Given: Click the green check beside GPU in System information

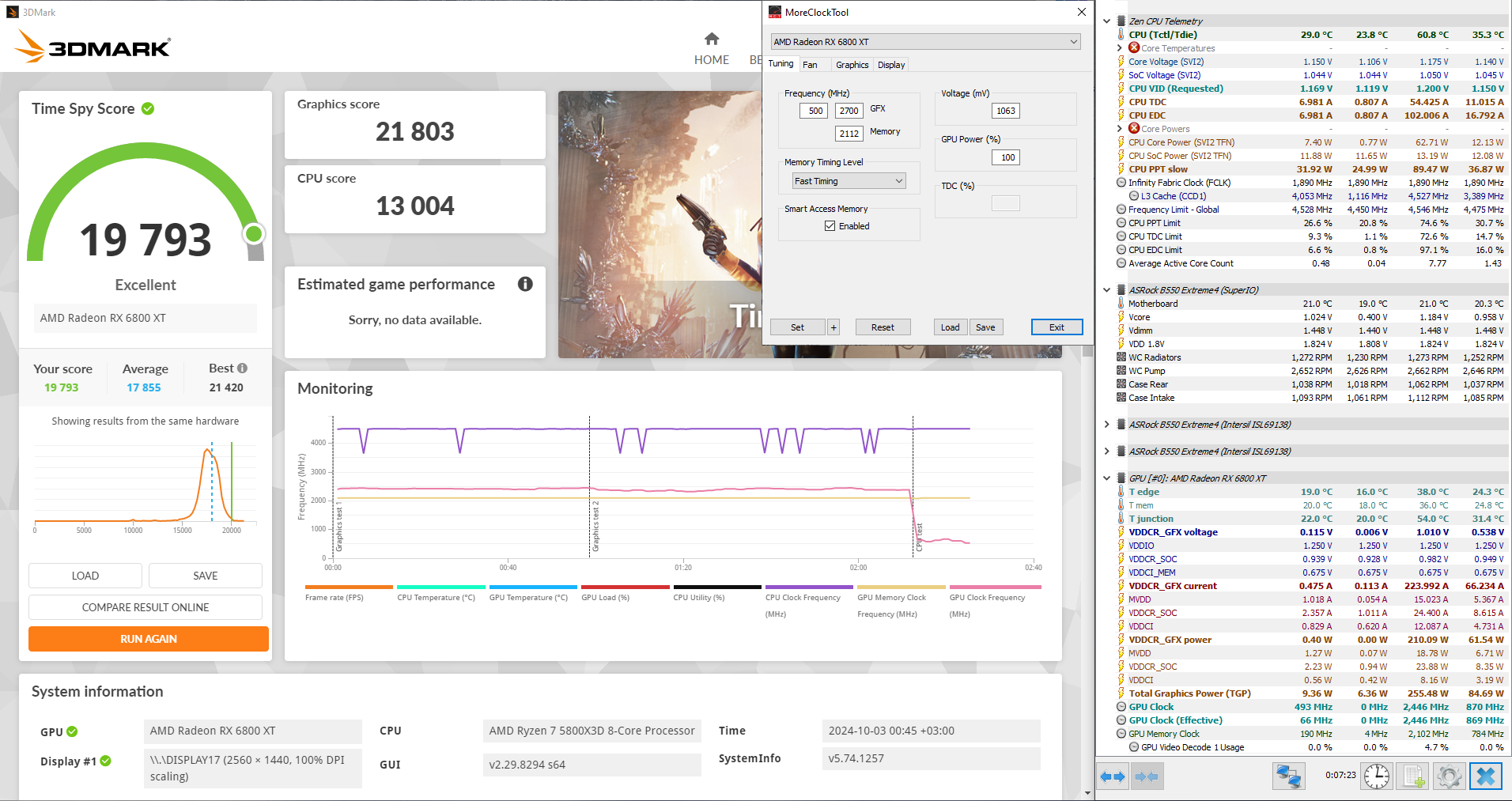Looking at the screenshot, I should pos(72,731).
